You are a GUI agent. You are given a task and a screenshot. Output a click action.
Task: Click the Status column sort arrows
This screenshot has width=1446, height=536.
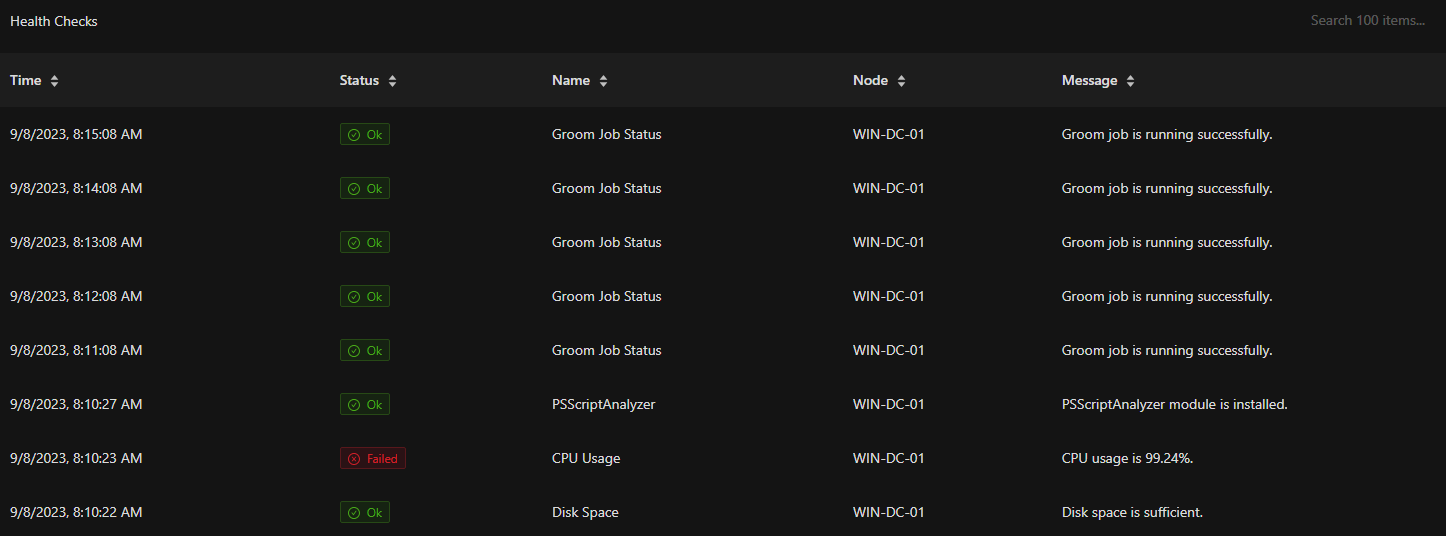click(x=392, y=81)
